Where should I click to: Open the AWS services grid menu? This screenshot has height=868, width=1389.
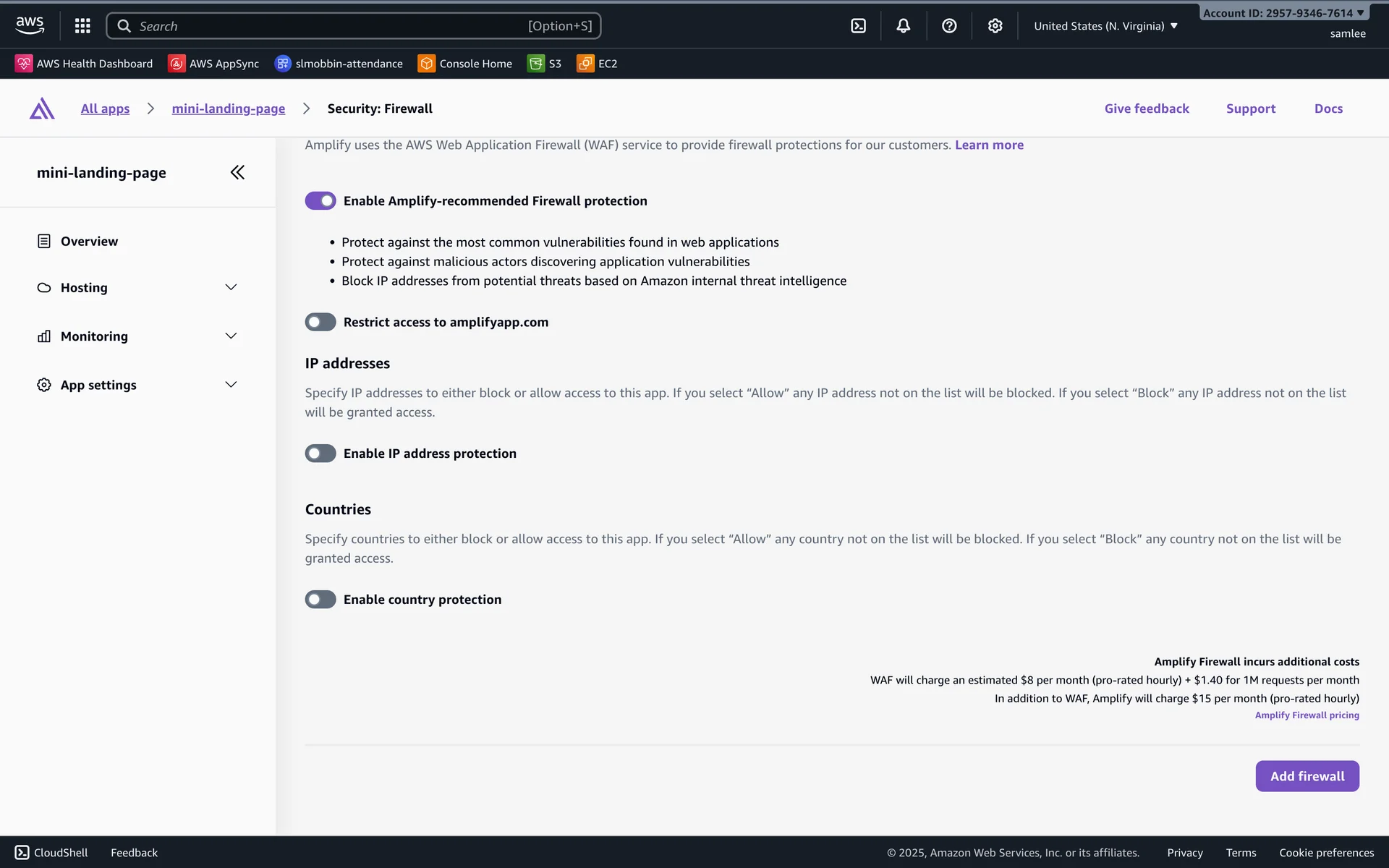[x=82, y=26]
